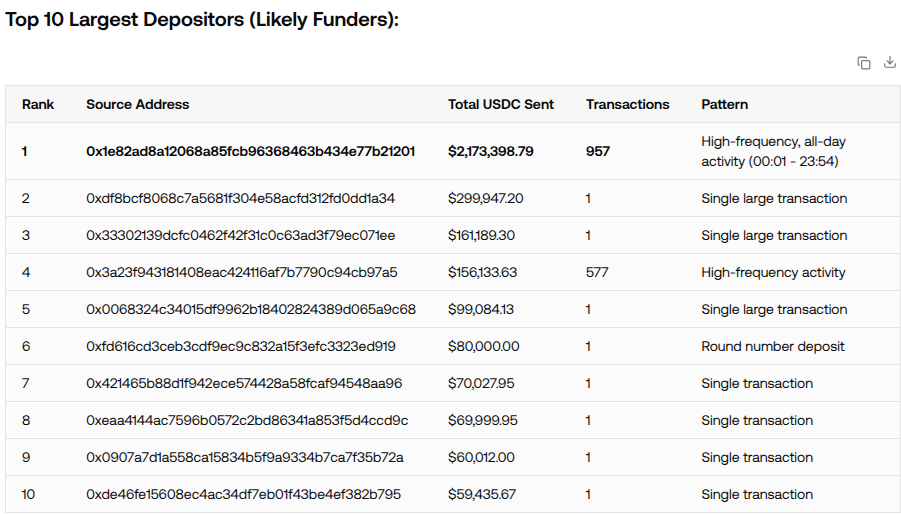The height and width of the screenshot is (515, 901).
Task: Click the address starting 0x33302139
Action: click(240, 235)
